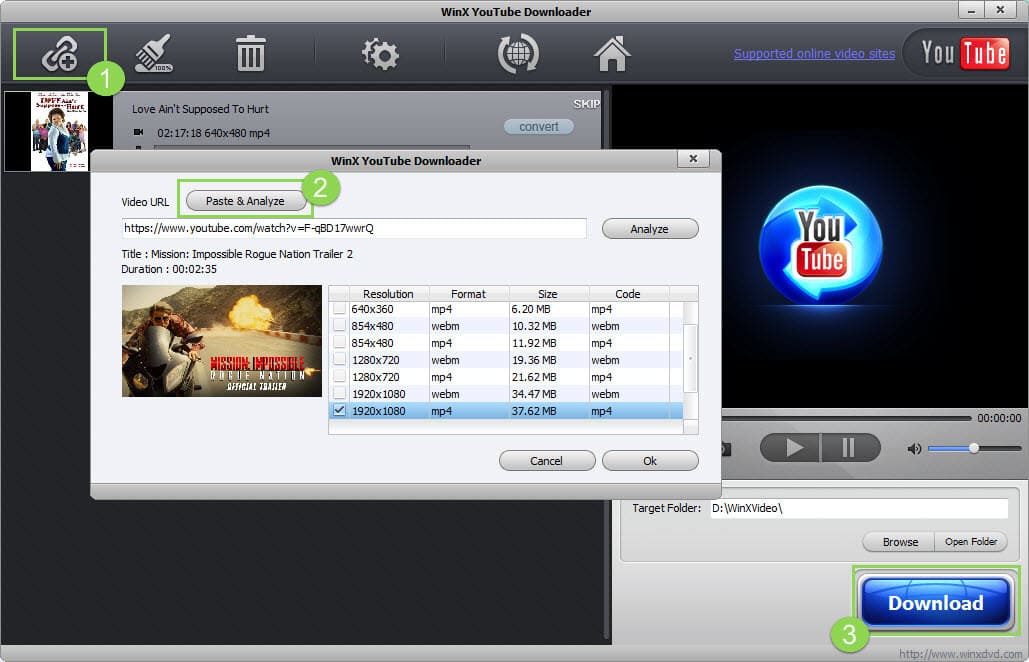The image size is (1029, 662).
Task: Click the Code column header
Action: point(628,293)
